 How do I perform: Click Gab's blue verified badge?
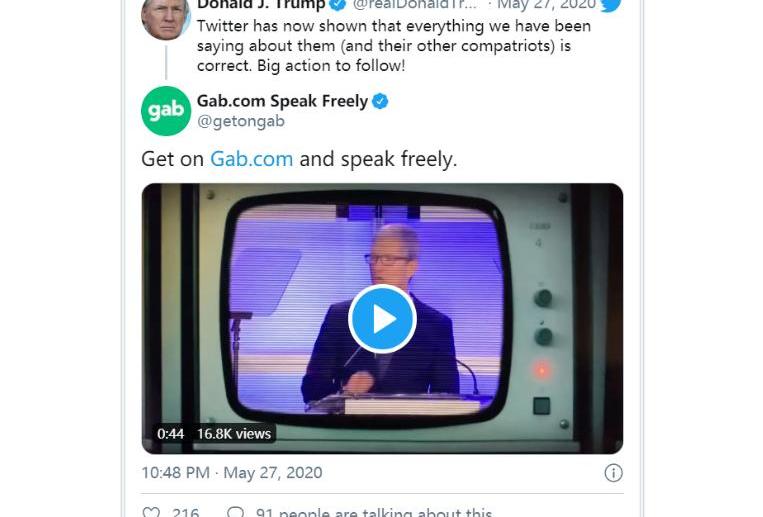pyautogui.click(x=380, y=101)
